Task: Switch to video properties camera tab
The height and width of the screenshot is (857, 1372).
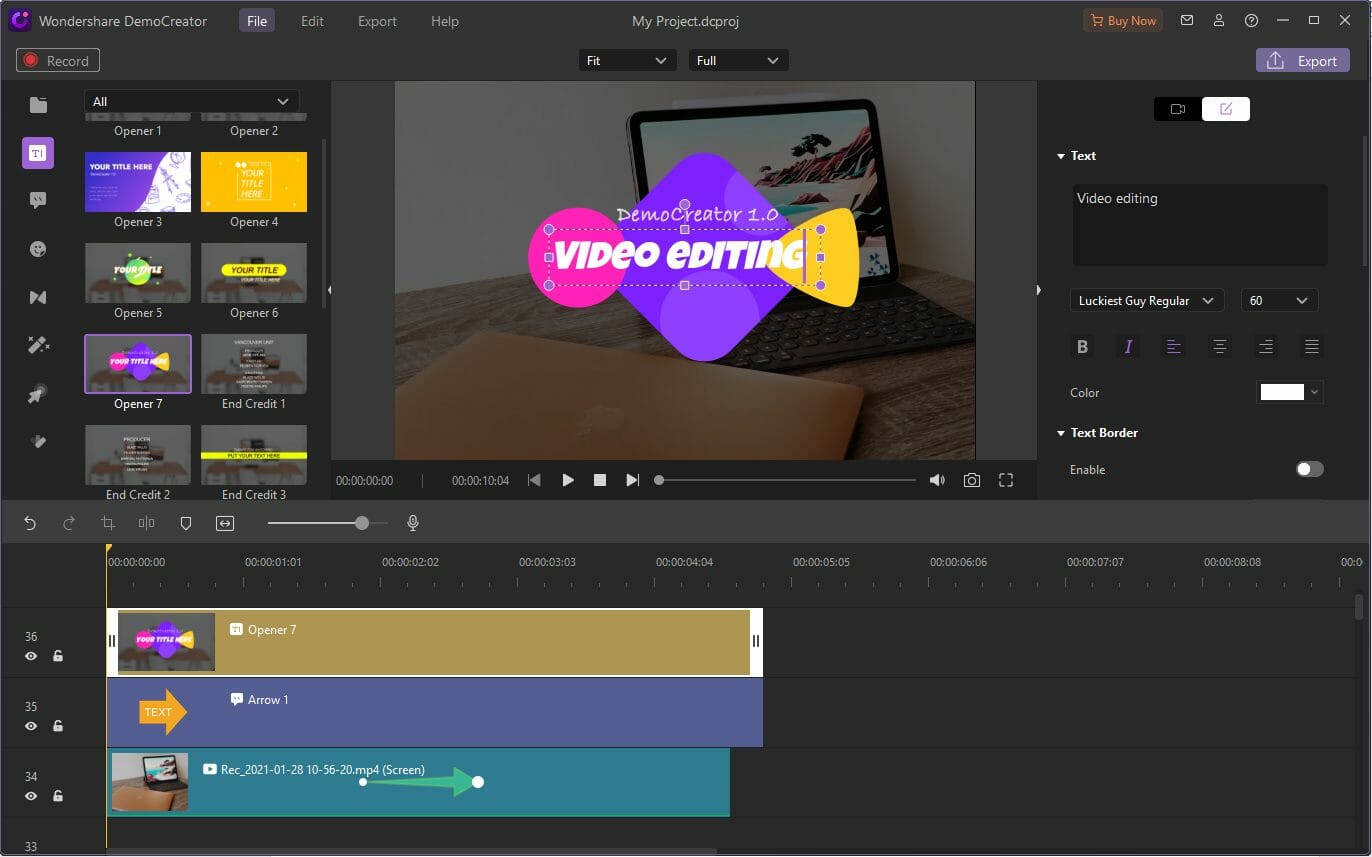Action: coord(1178,109)
